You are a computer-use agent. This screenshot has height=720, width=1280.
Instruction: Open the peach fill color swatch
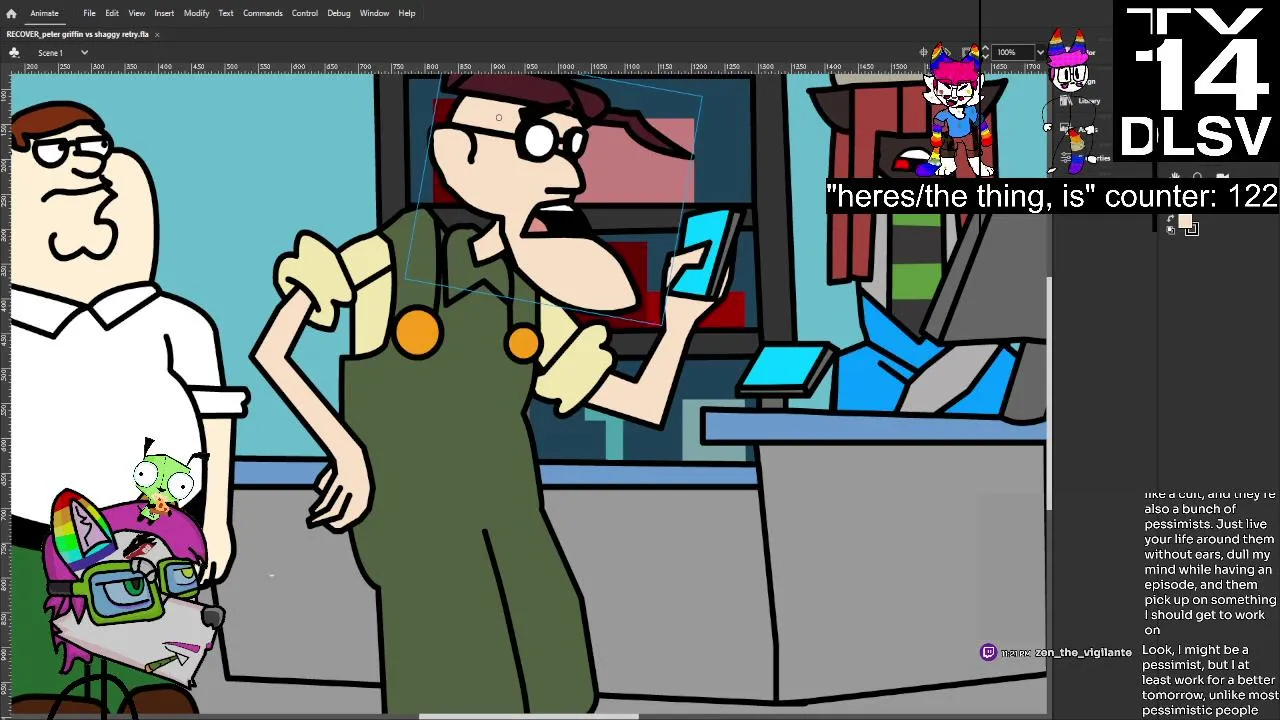(x=1185, y=220)
